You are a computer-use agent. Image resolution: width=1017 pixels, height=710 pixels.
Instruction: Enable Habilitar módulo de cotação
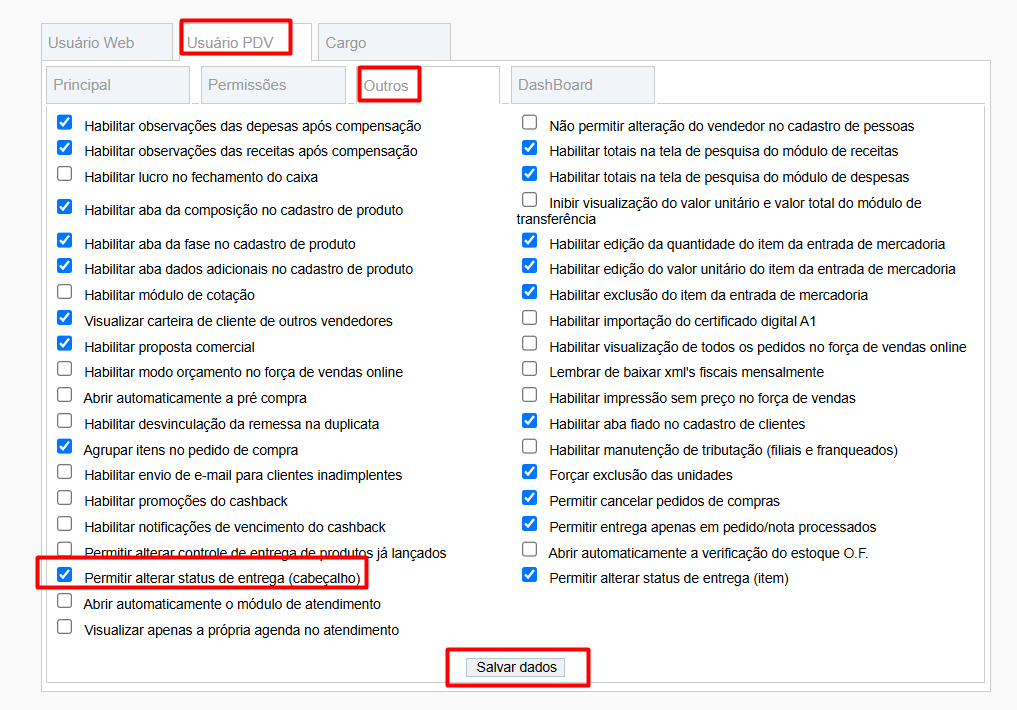pyautogui.click(x=64, y=291)
